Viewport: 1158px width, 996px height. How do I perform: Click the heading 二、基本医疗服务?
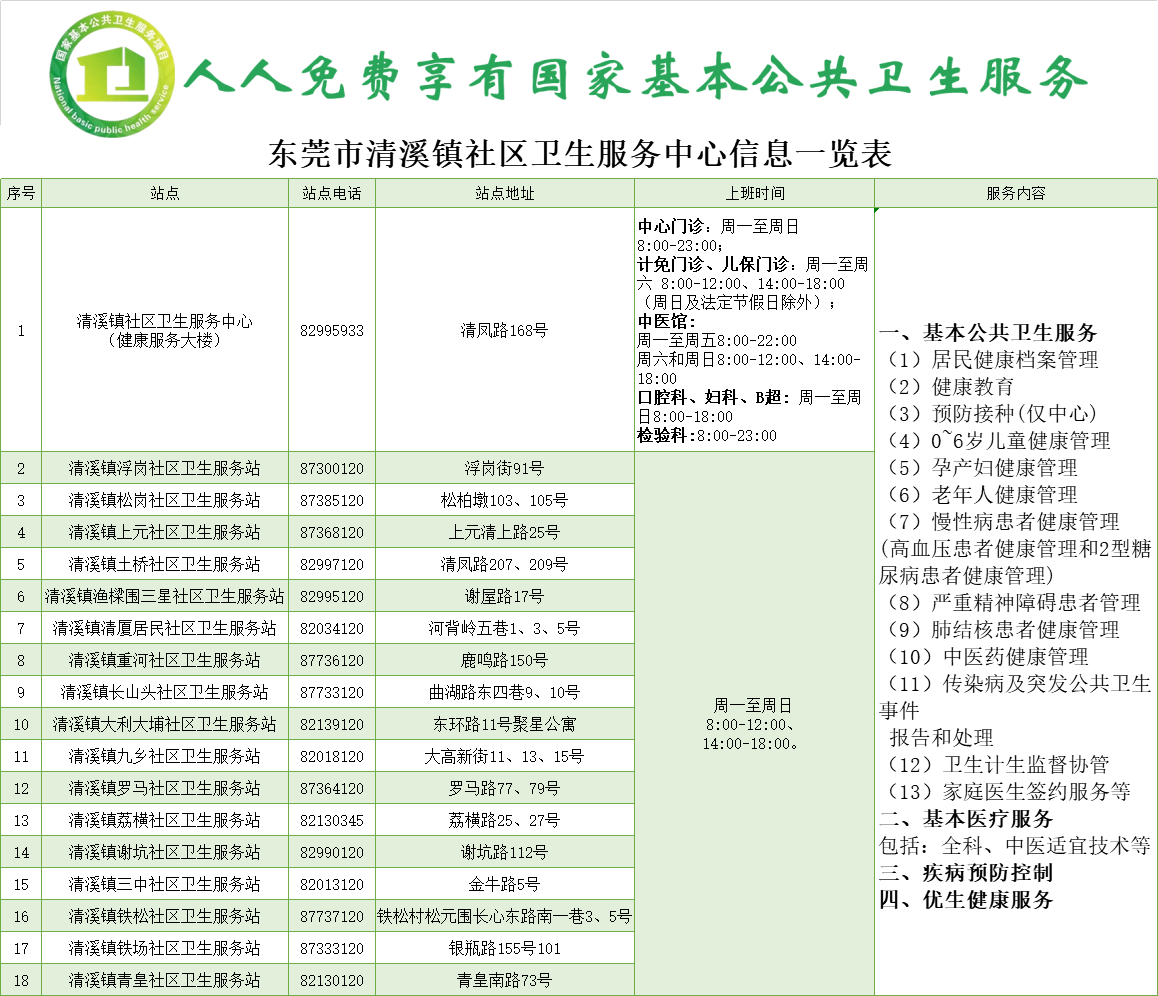(966, 819)
